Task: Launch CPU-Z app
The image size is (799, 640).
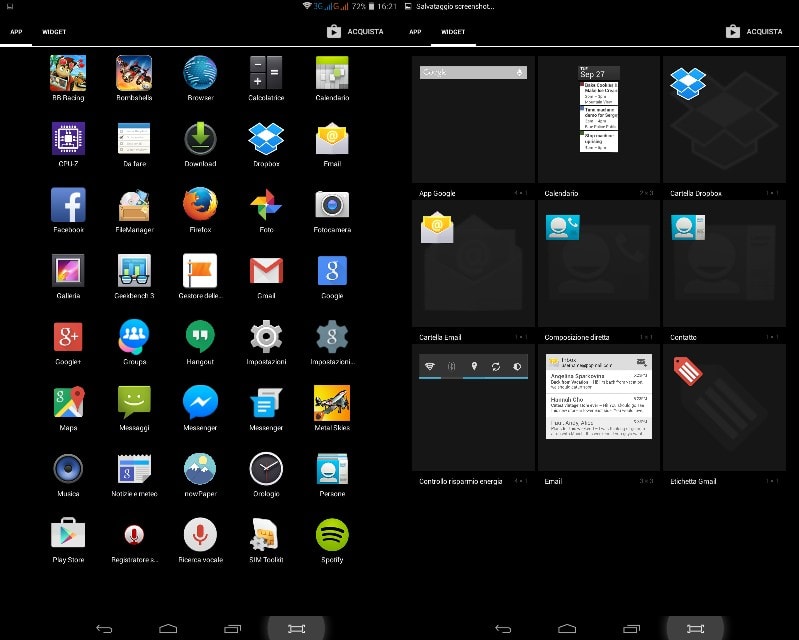Action: click(x=68, y=139)
